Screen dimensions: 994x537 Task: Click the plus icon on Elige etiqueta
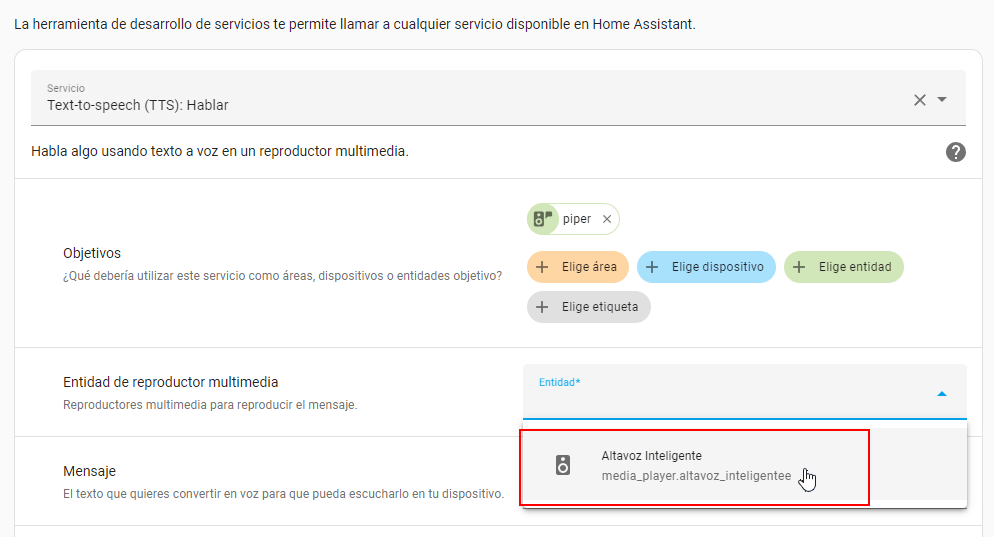pos(542,307)
